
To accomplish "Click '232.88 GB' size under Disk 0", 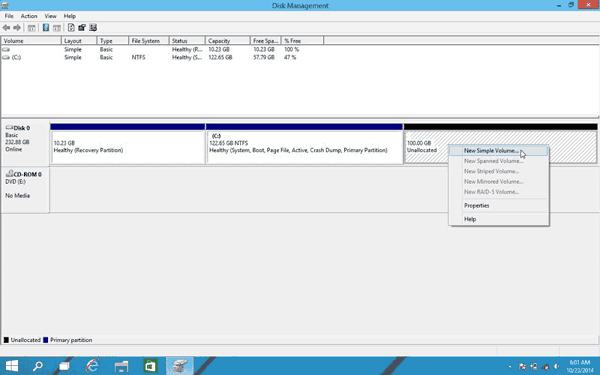I will click(17, 142).
